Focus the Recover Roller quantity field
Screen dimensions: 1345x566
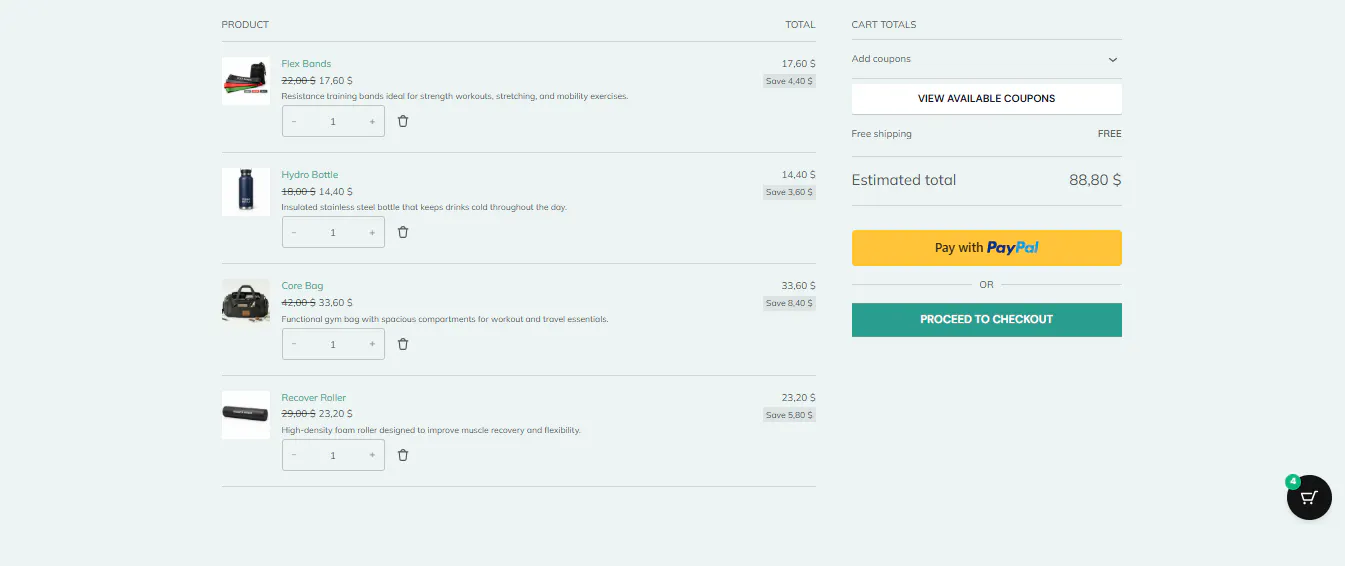(x=333, y=455)
